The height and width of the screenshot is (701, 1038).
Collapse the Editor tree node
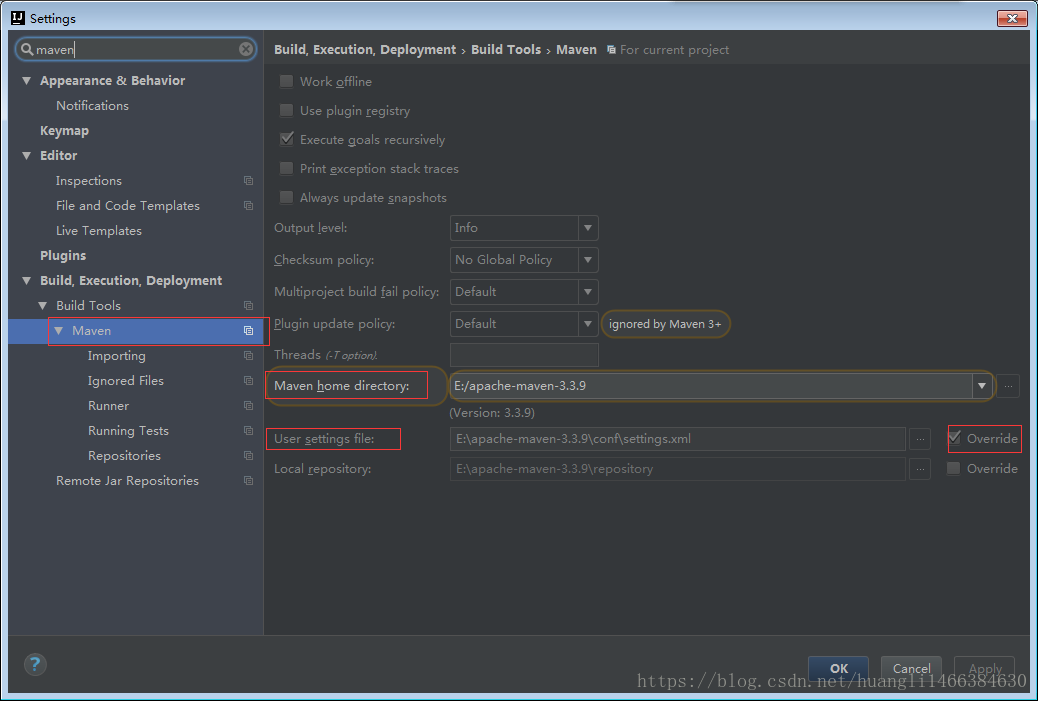pyautogui.click(x=26, y=156)
